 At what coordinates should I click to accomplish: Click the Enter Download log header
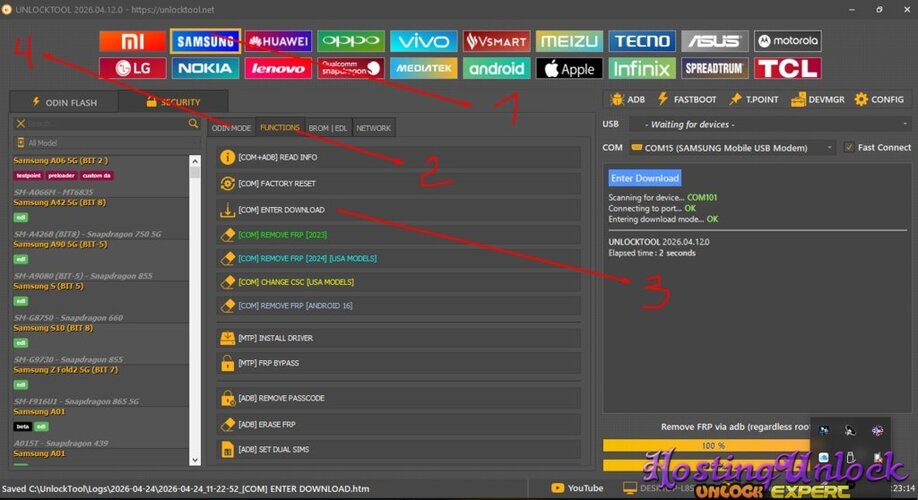coord(645,178)
